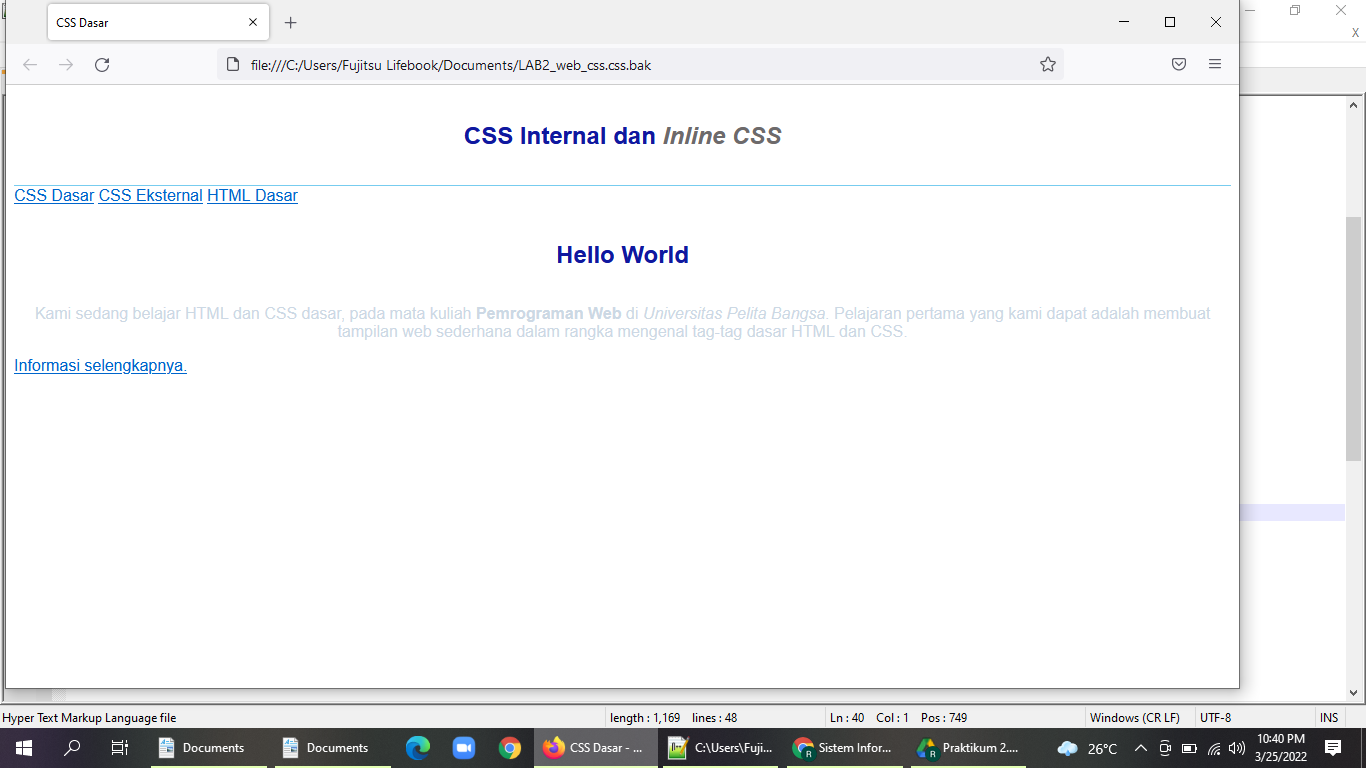Screen dimensions: 1366x768
Task: Bookmark this page with the star
Action: (x=1048, y=65)
